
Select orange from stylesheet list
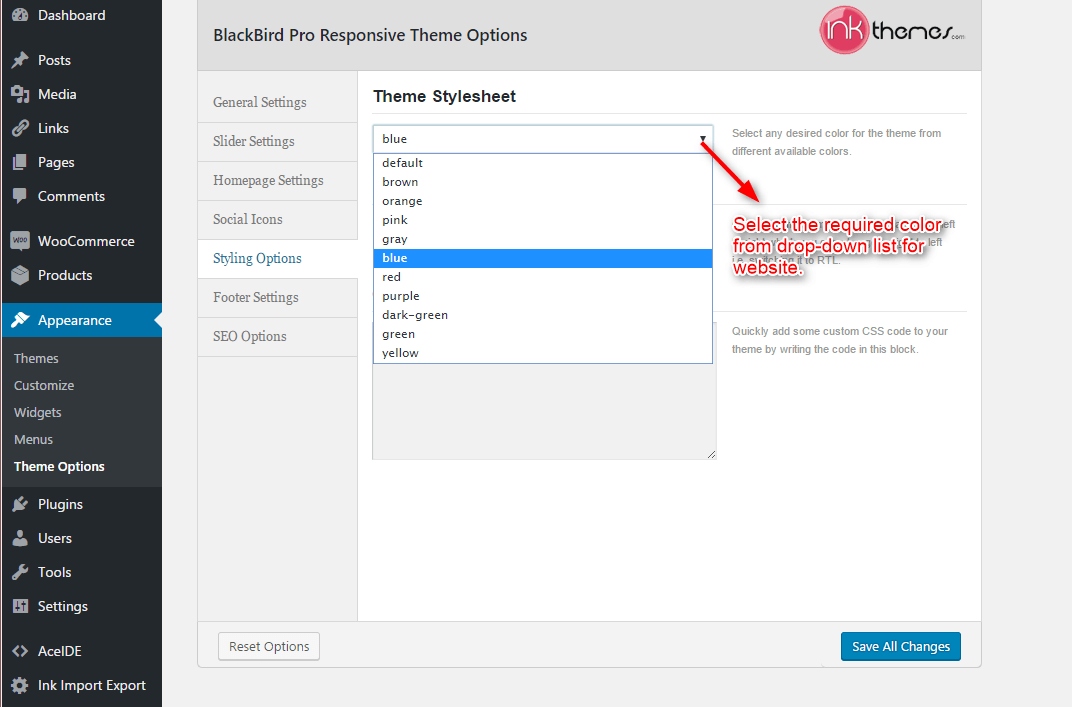point(543,201)
